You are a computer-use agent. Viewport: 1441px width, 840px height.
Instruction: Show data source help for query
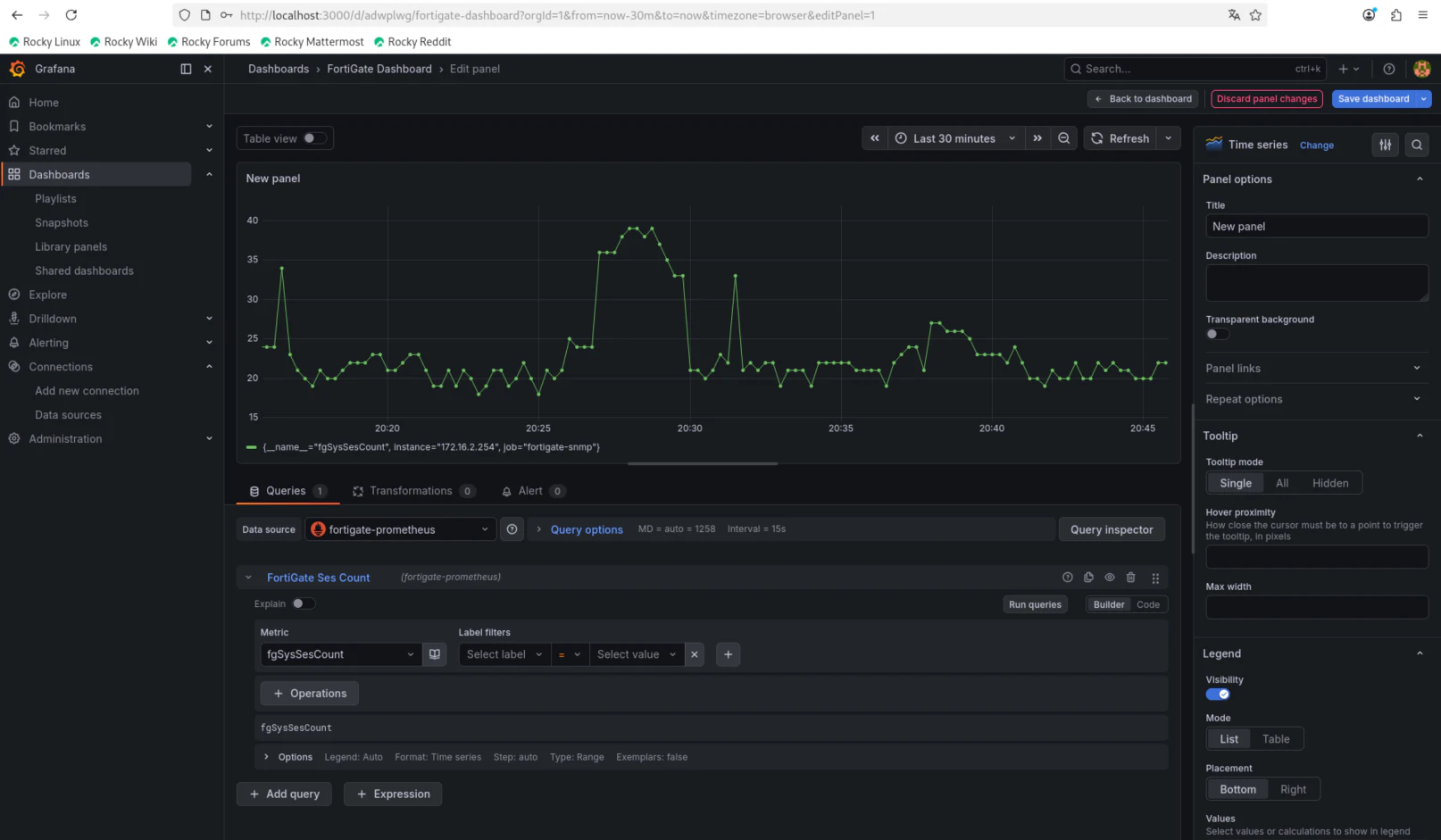(x=1067, y=578)
